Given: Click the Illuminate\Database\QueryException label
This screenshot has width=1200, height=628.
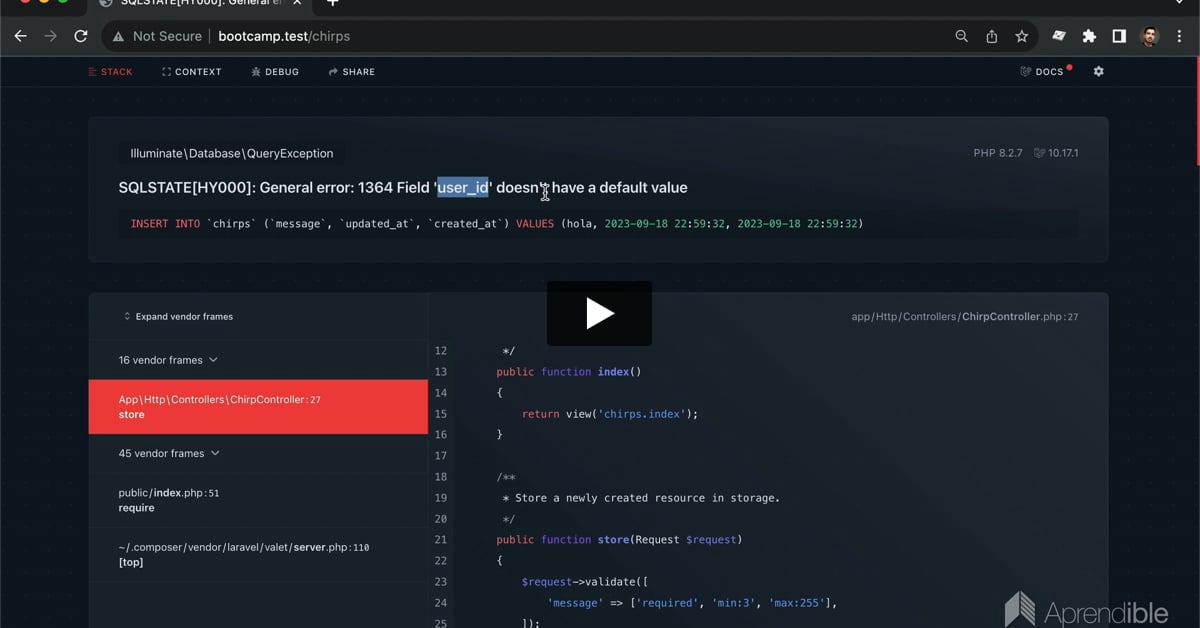Looking at the screenshot, I should [232, 153].
